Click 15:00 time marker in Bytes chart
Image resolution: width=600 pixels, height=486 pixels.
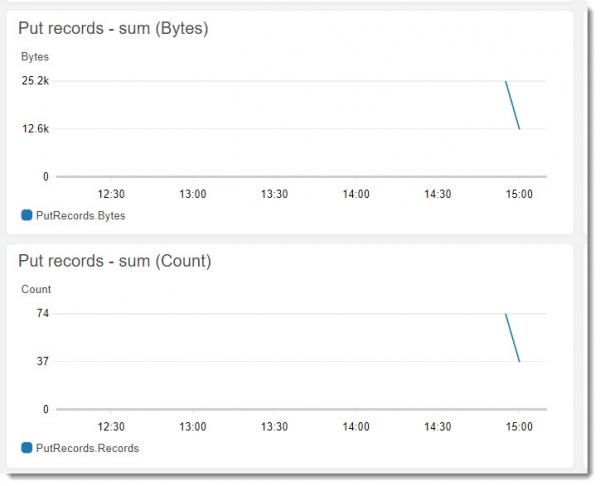519,194
